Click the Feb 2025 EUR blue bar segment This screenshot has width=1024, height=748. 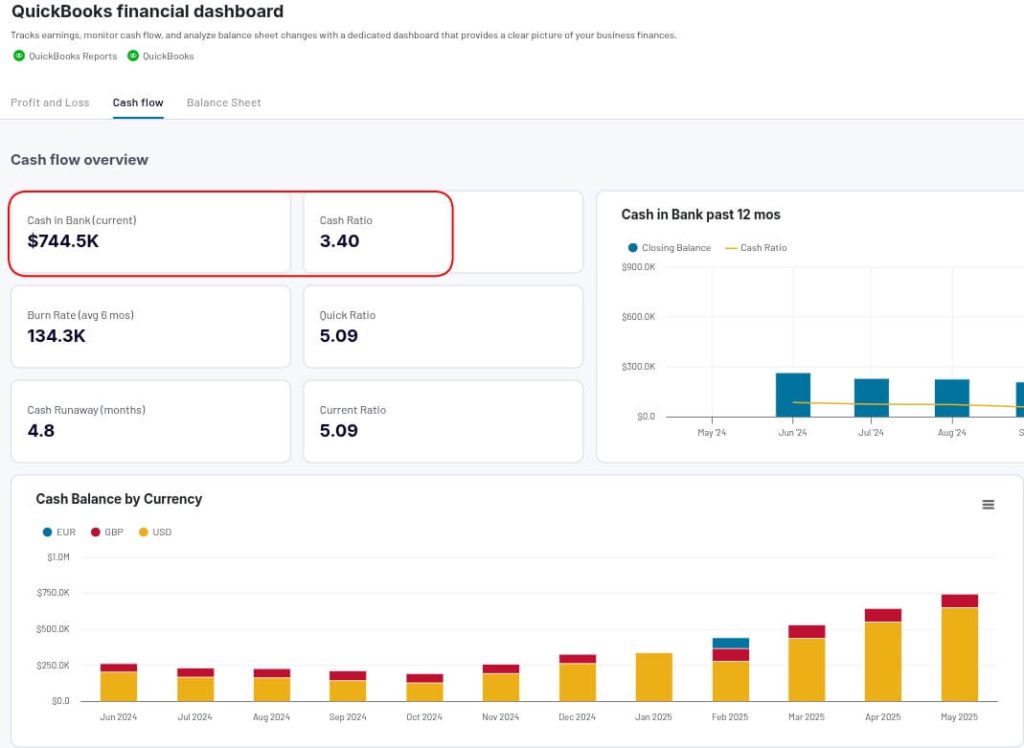(x=730, y=643)
